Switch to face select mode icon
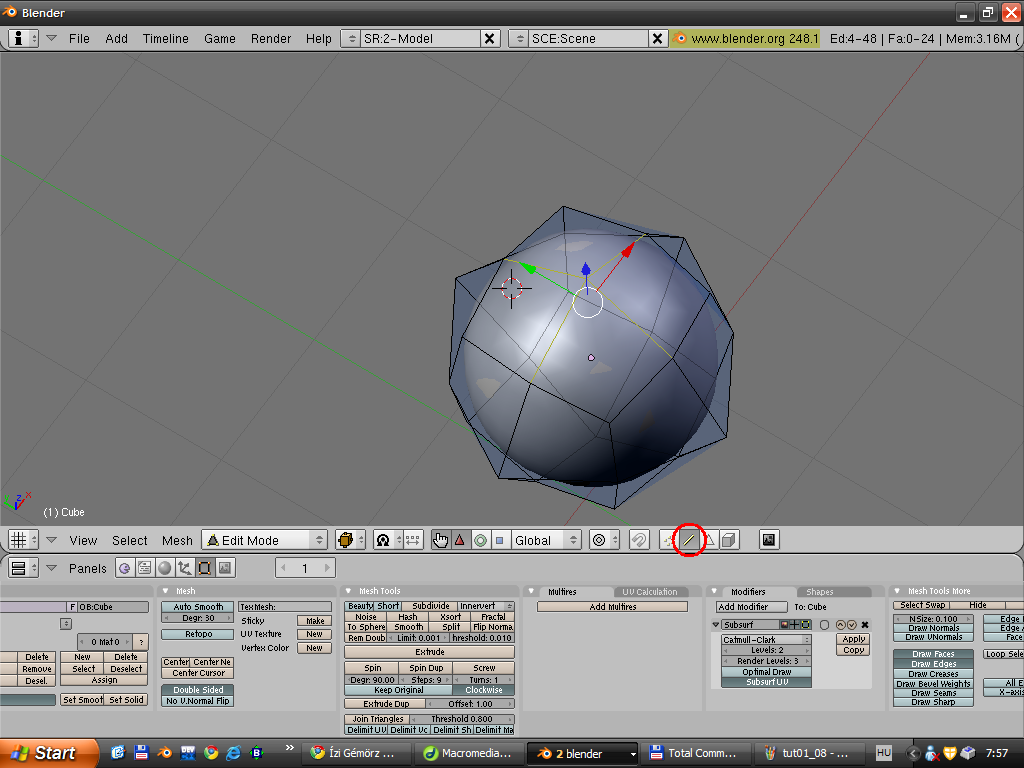The height and width of the screenshot is (768, 1024). coord(709,540)
